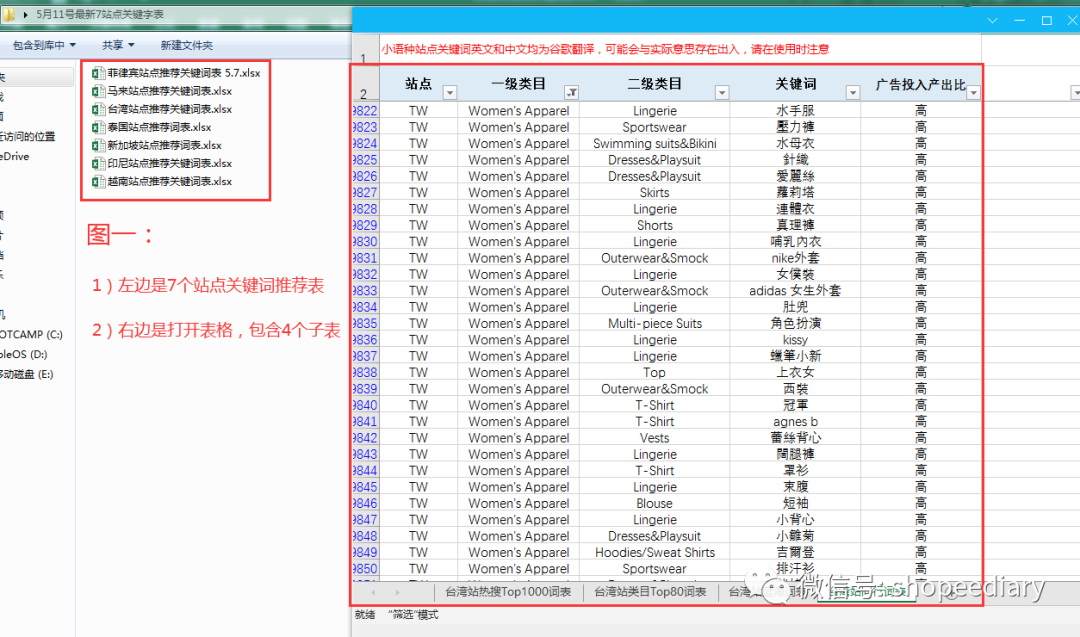Select the 台湾站点推荐关键词表.xlsx Excel icon
Screen dimensions: 1080x637
[98, 109]
